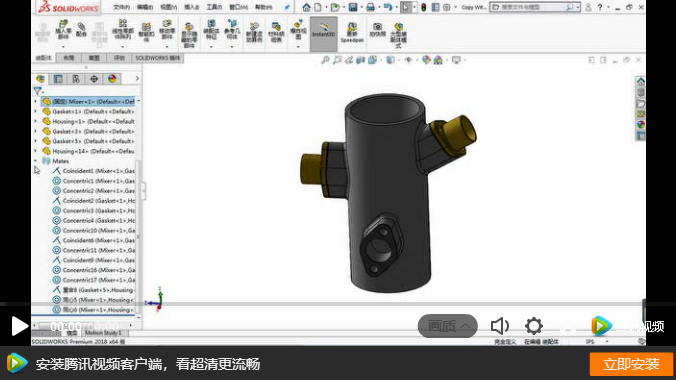Click the Update Speedpak icon
This screenshot has height=380, width=676.
[x=352, y=32]
